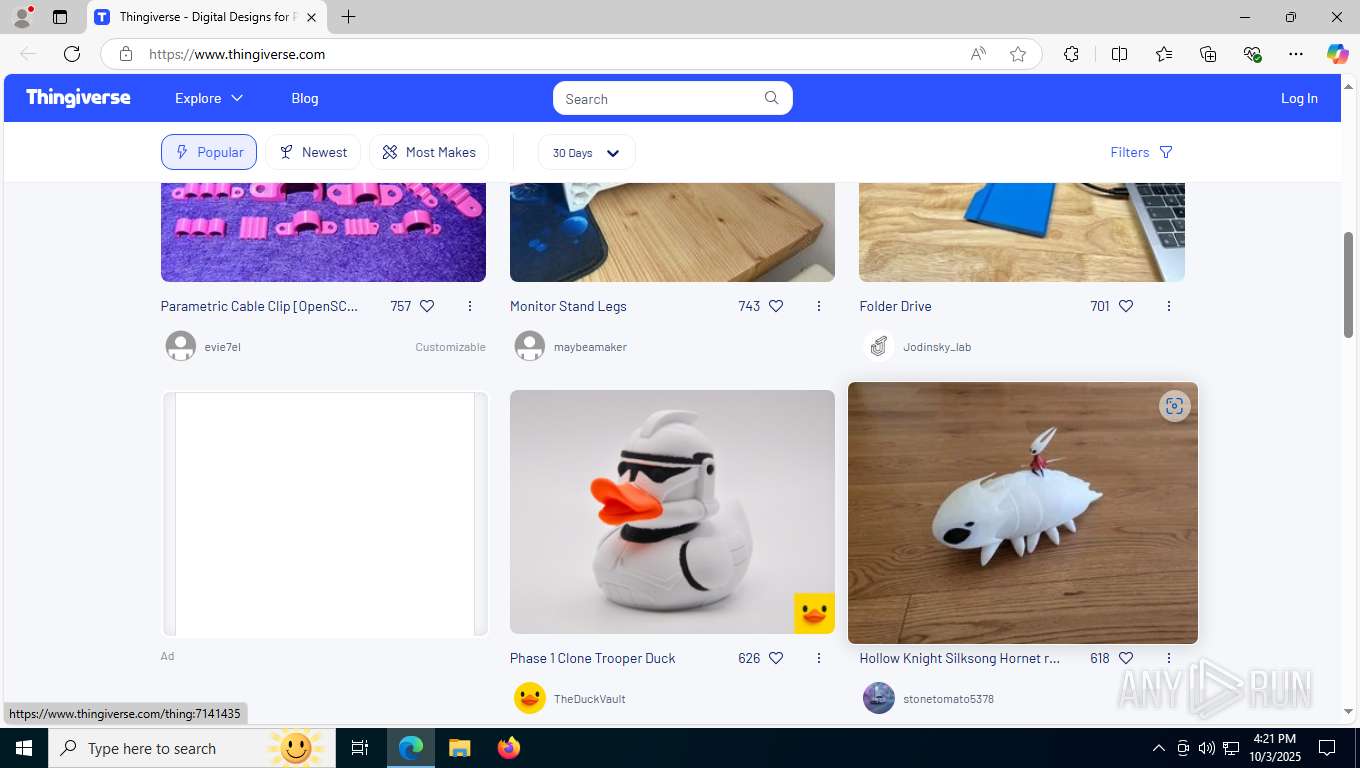Viewport: 1360px width, 768px height.
Task: Add this page to favorites
Action: (1018, 54)
